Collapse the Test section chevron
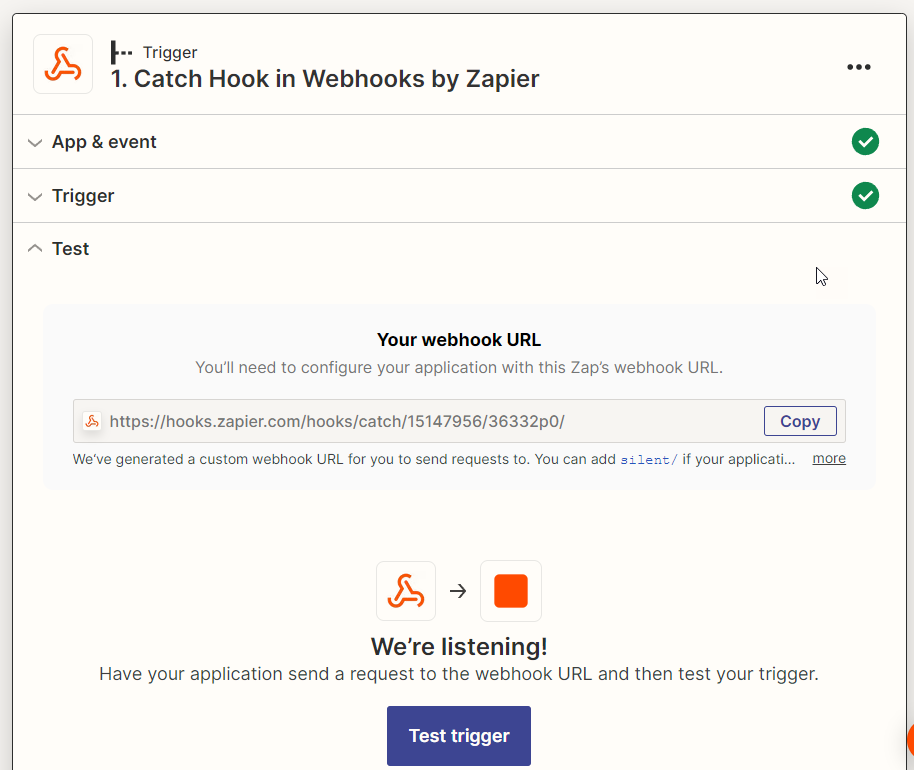This screenshot has width=914, height=770. click(35, 249)
